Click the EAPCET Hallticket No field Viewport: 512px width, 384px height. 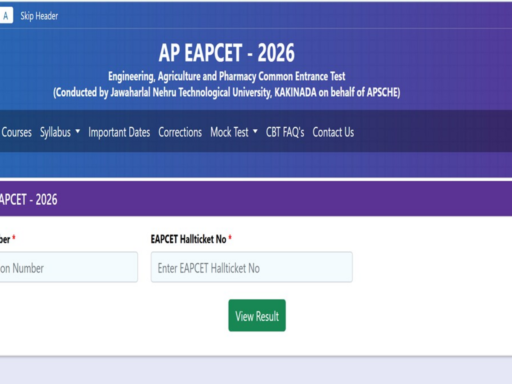point(252,267)
